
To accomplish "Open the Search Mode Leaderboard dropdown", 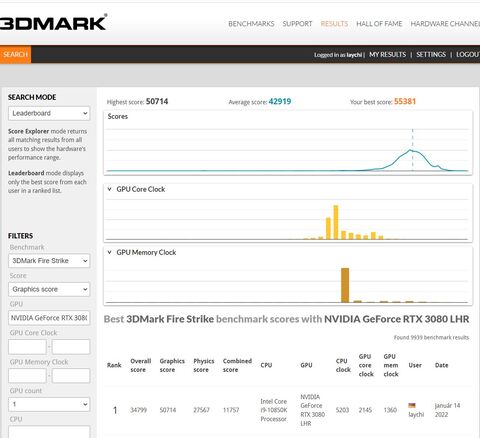I will (49, 113).
